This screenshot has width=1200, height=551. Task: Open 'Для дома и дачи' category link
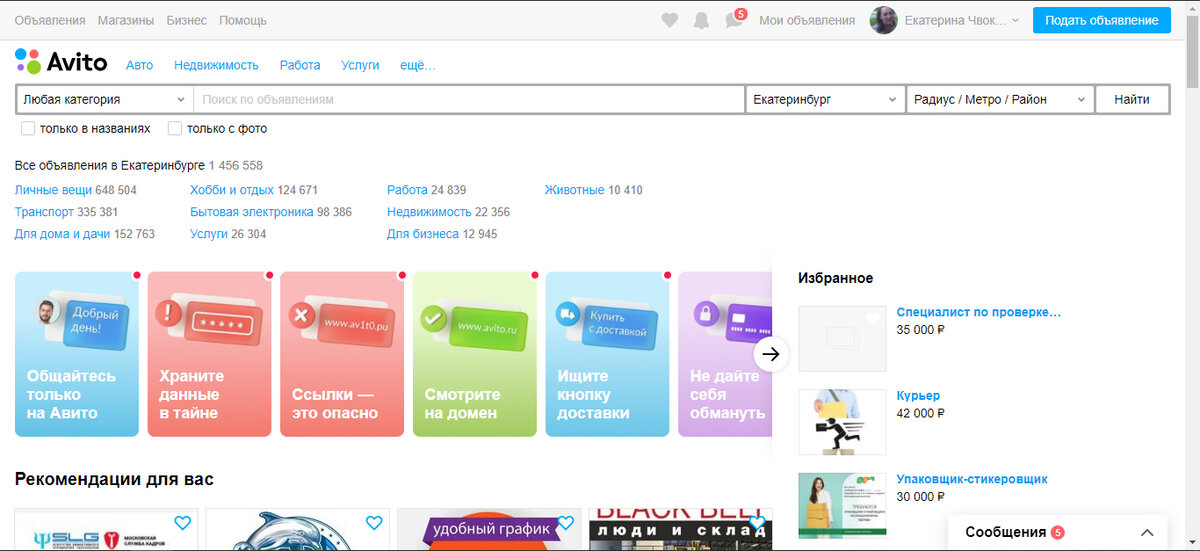pyautogui.click(x=63, y=234)
